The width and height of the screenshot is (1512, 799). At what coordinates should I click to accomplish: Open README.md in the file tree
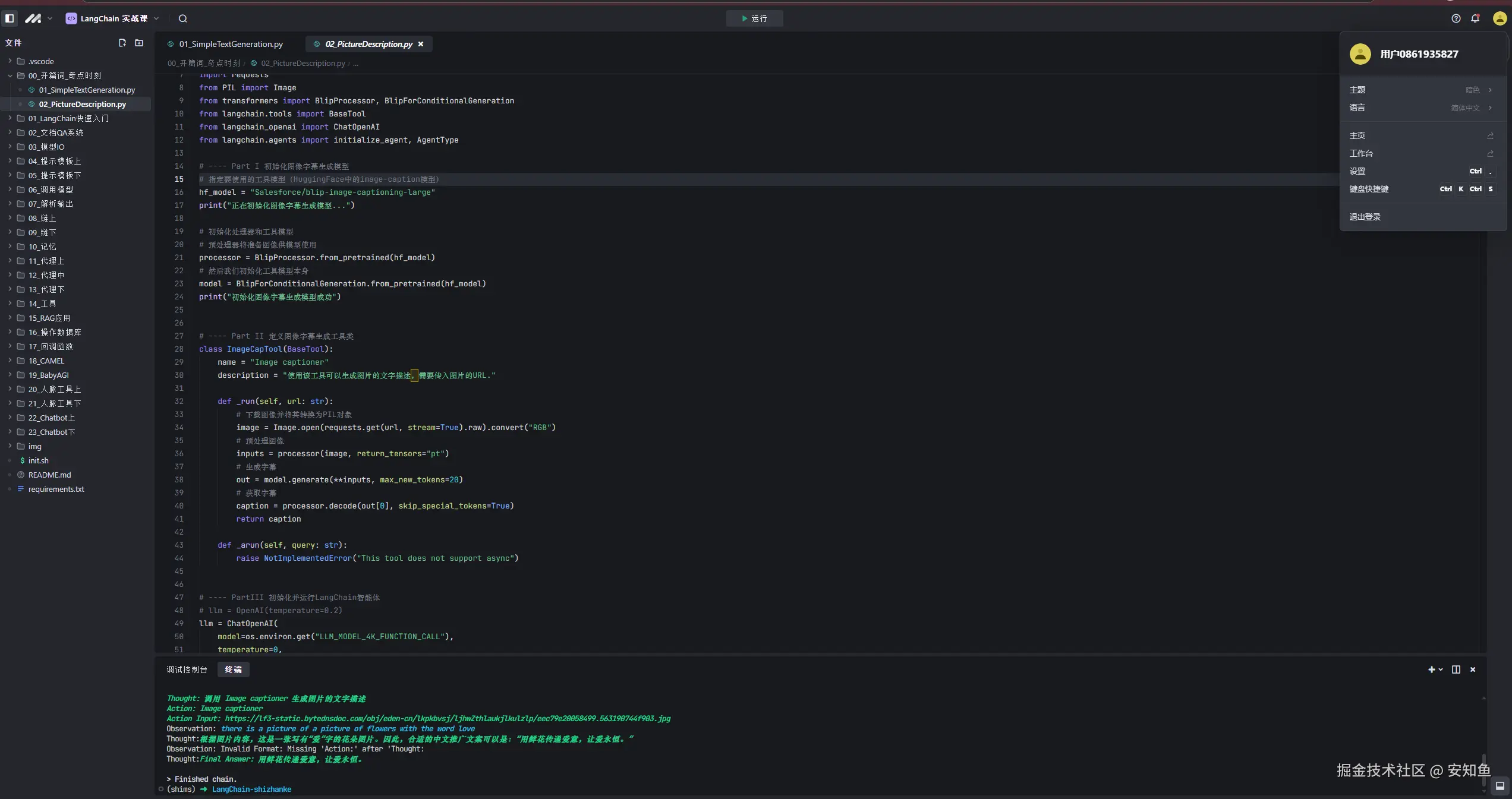[x=49, y=475]
